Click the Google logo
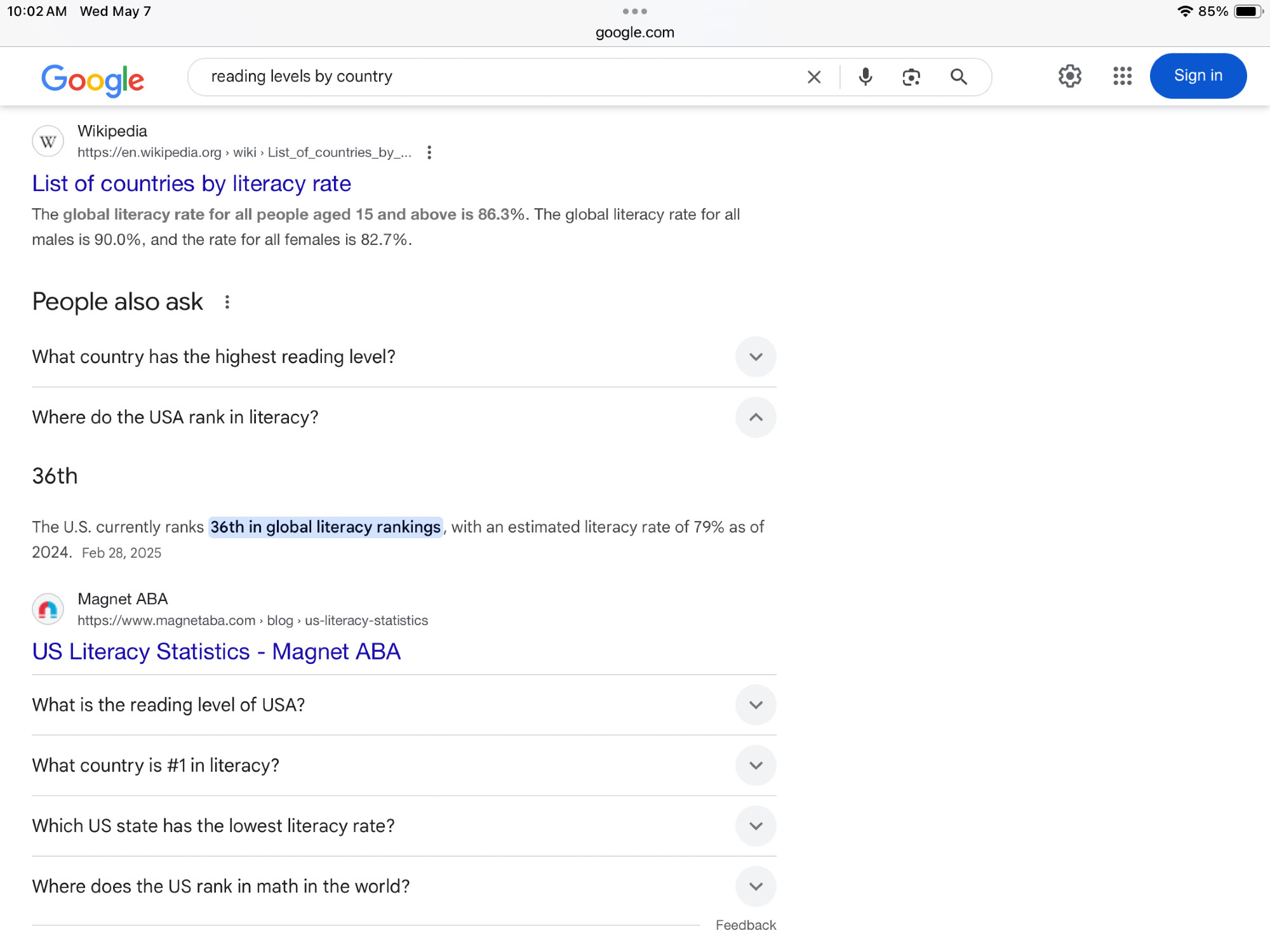The height and width of the screenshot is (952, 1270). pyautogui.click(x=93, y=80)
